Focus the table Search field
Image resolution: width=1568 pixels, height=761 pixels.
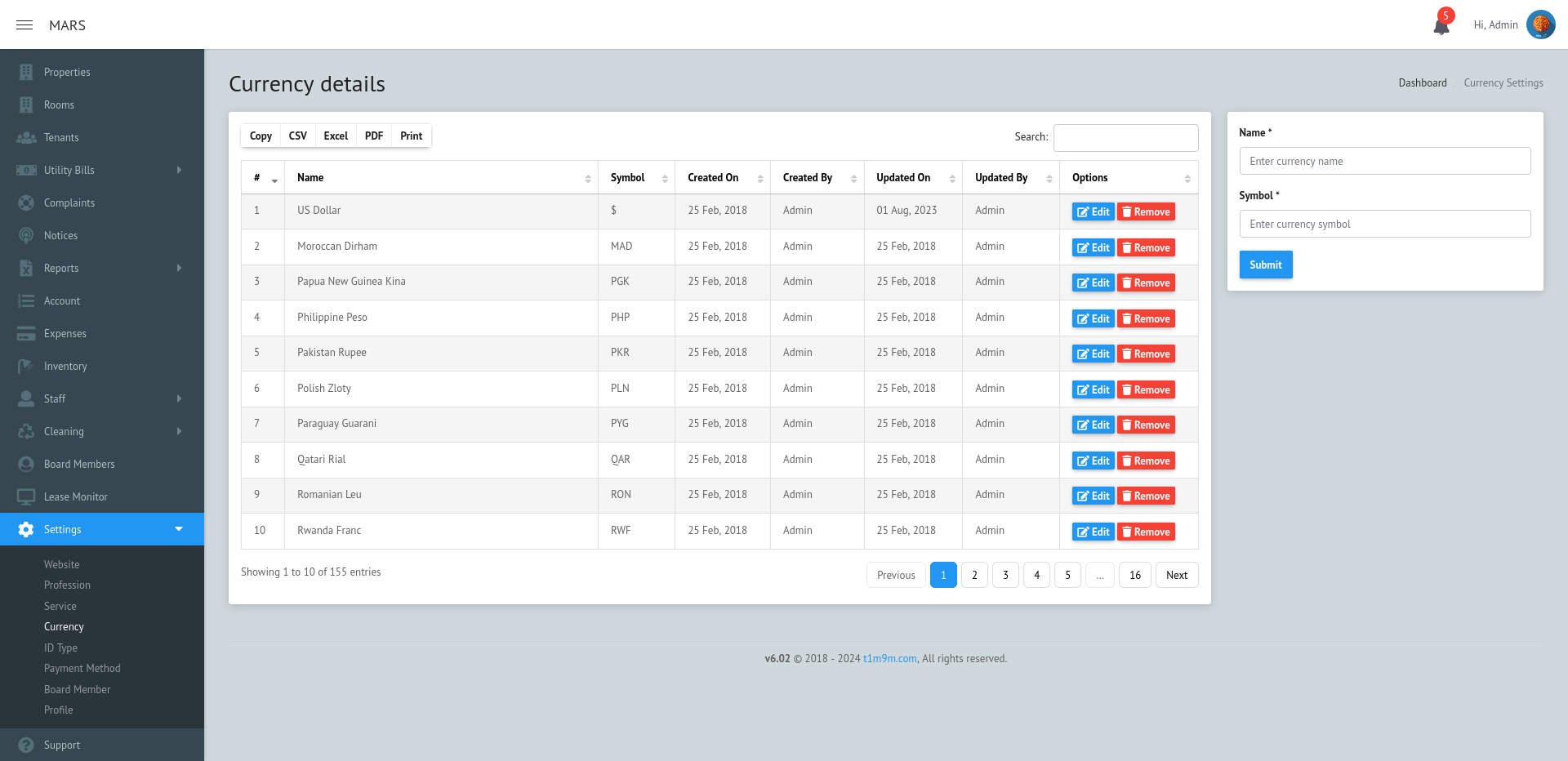1126,138
